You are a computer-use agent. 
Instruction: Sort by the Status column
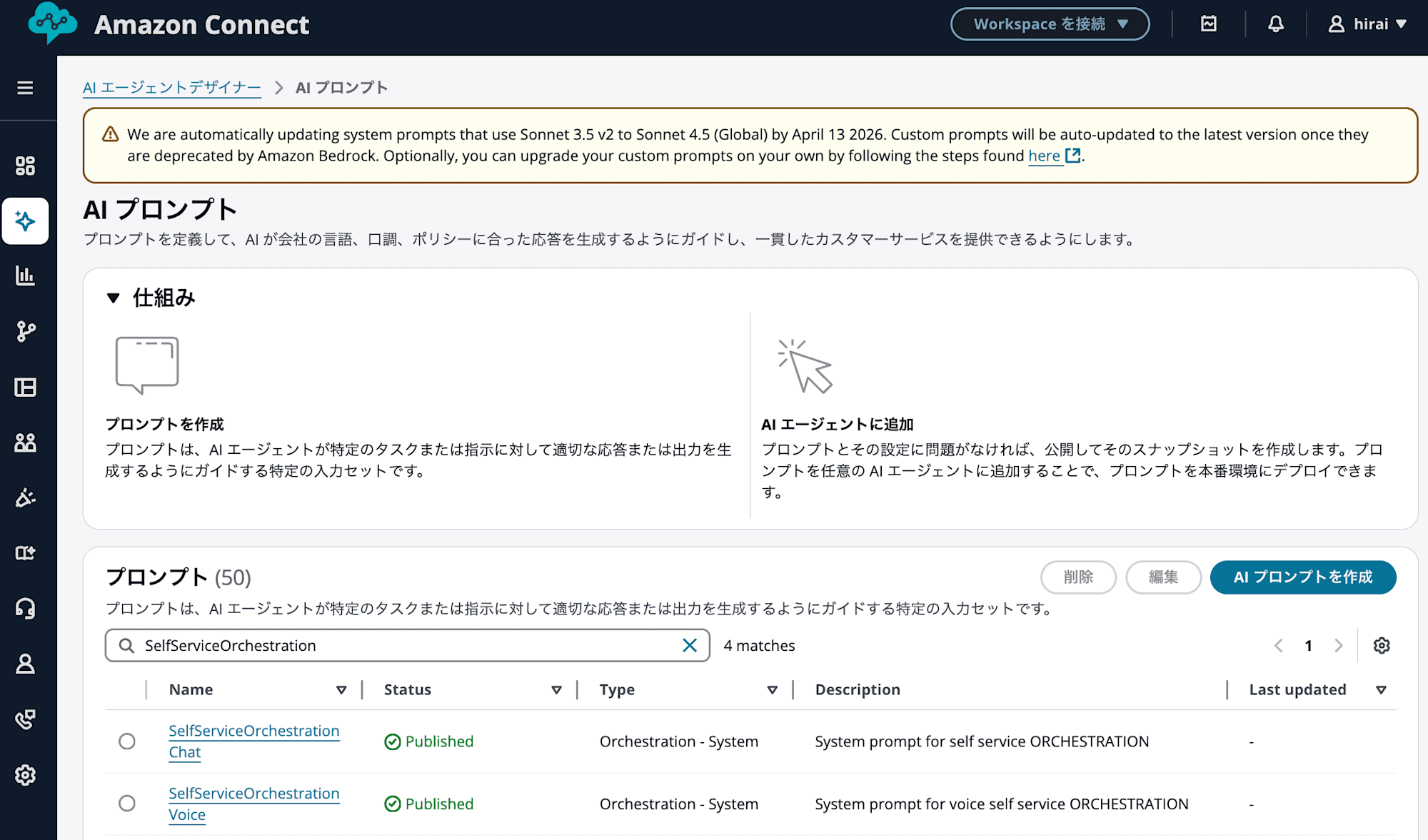pyautogui.click(x=556, y=689)
